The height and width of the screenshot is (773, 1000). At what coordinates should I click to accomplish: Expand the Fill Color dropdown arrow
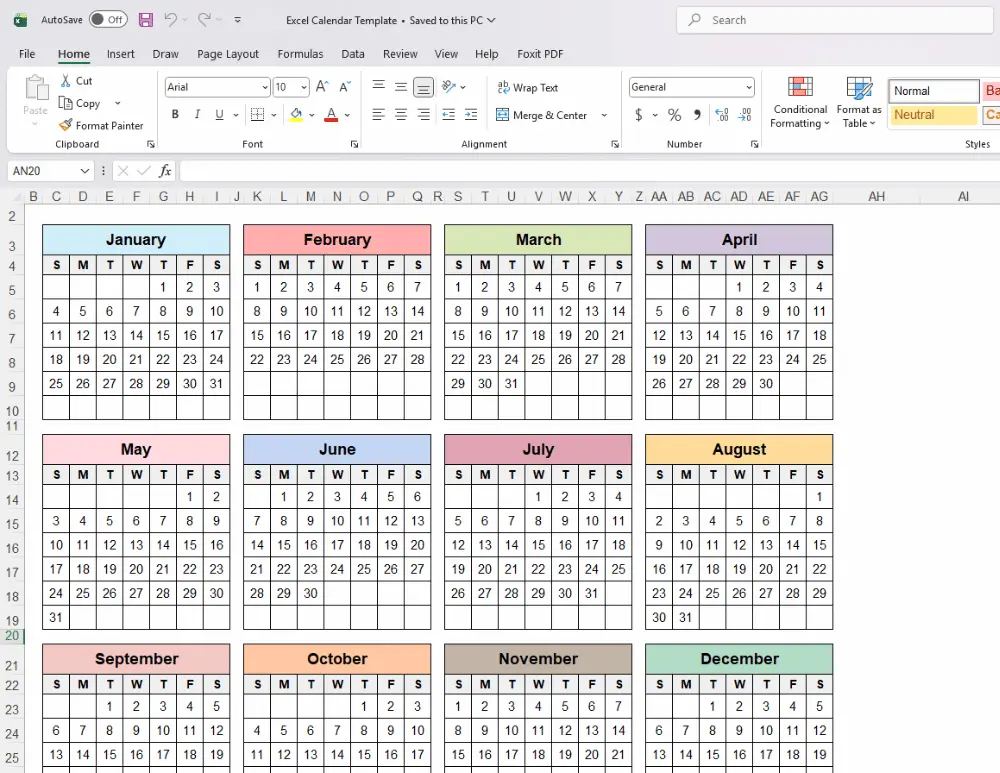tap(311, 116)
